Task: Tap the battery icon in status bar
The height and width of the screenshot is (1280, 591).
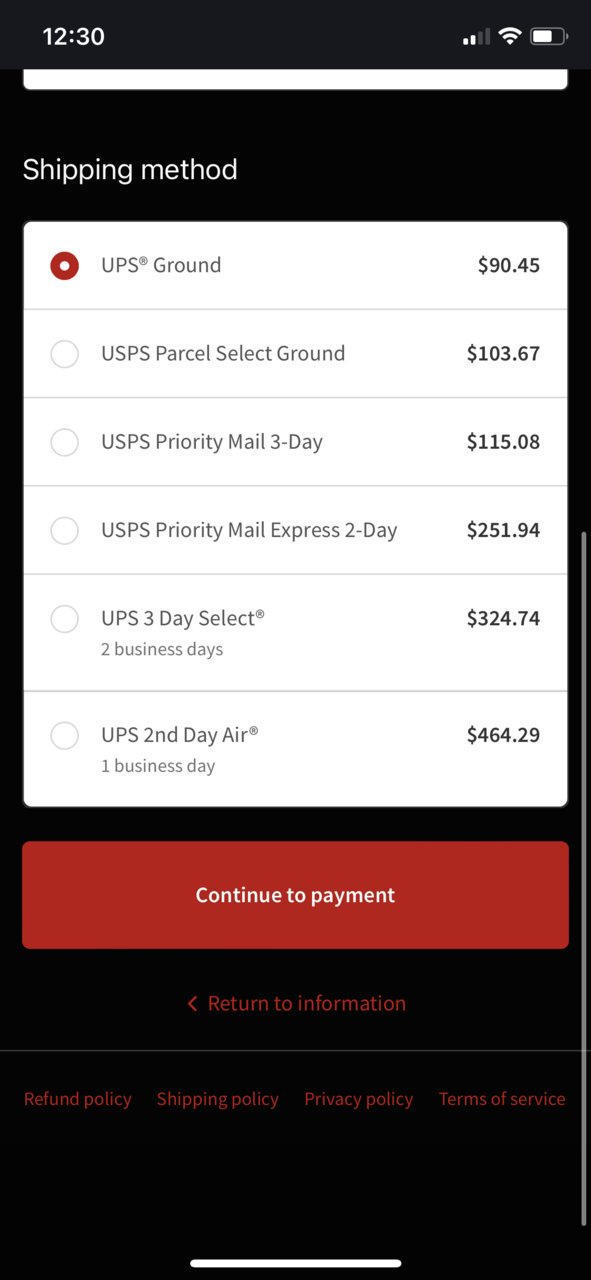Action: [x=549, y=37]
